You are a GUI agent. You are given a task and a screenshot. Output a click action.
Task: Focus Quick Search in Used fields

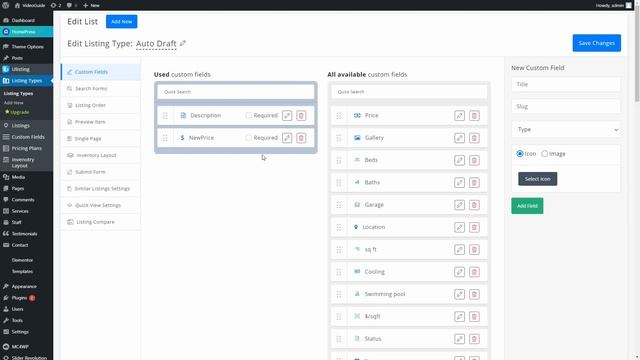(236, 92)
